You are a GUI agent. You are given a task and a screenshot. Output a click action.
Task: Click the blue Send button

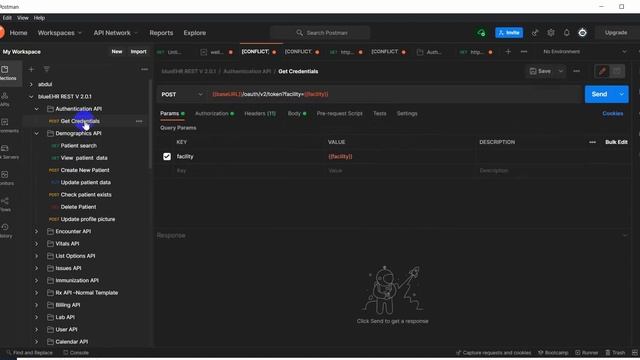600,94
